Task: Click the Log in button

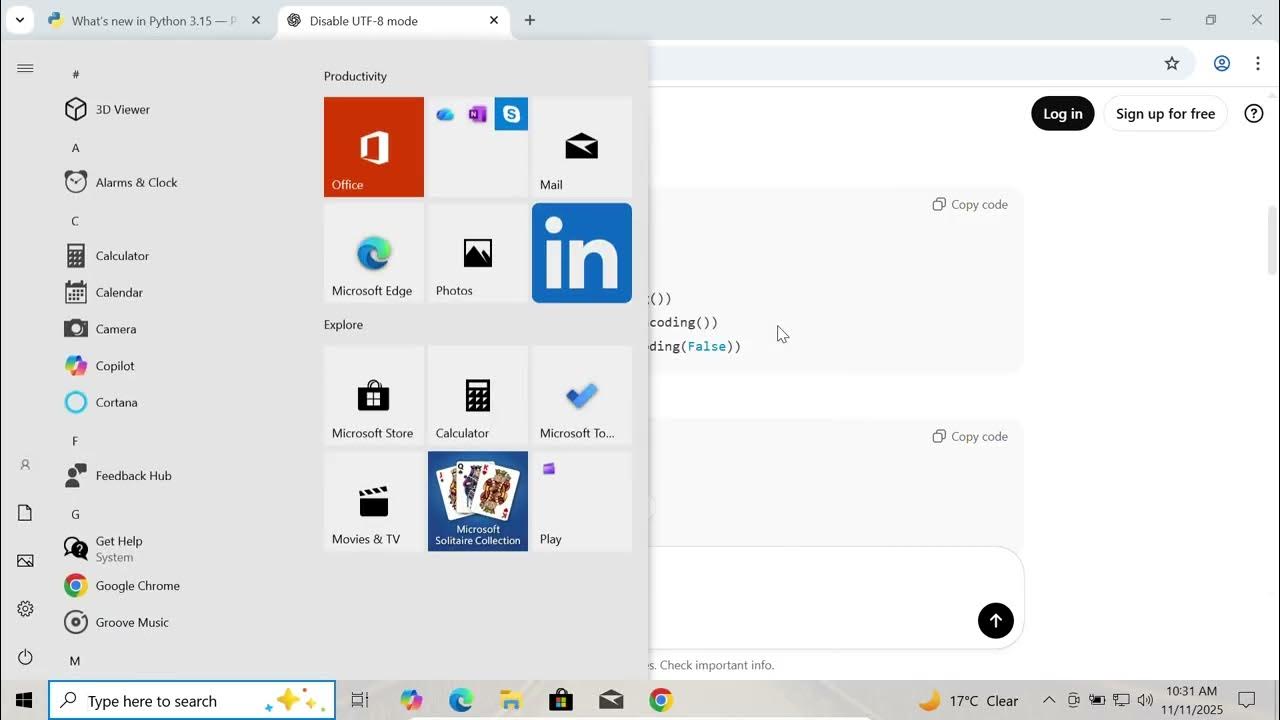Action: click(1063, 114)
